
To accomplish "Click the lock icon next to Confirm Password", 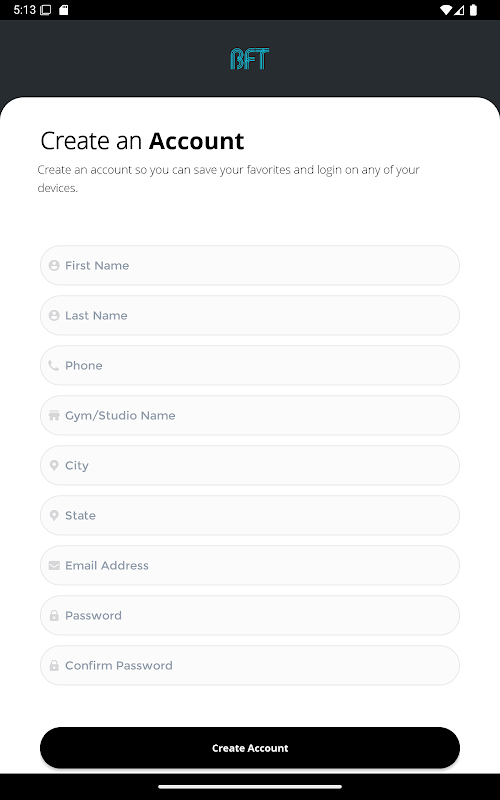I will pyautogui.click(x=54, y=665).
